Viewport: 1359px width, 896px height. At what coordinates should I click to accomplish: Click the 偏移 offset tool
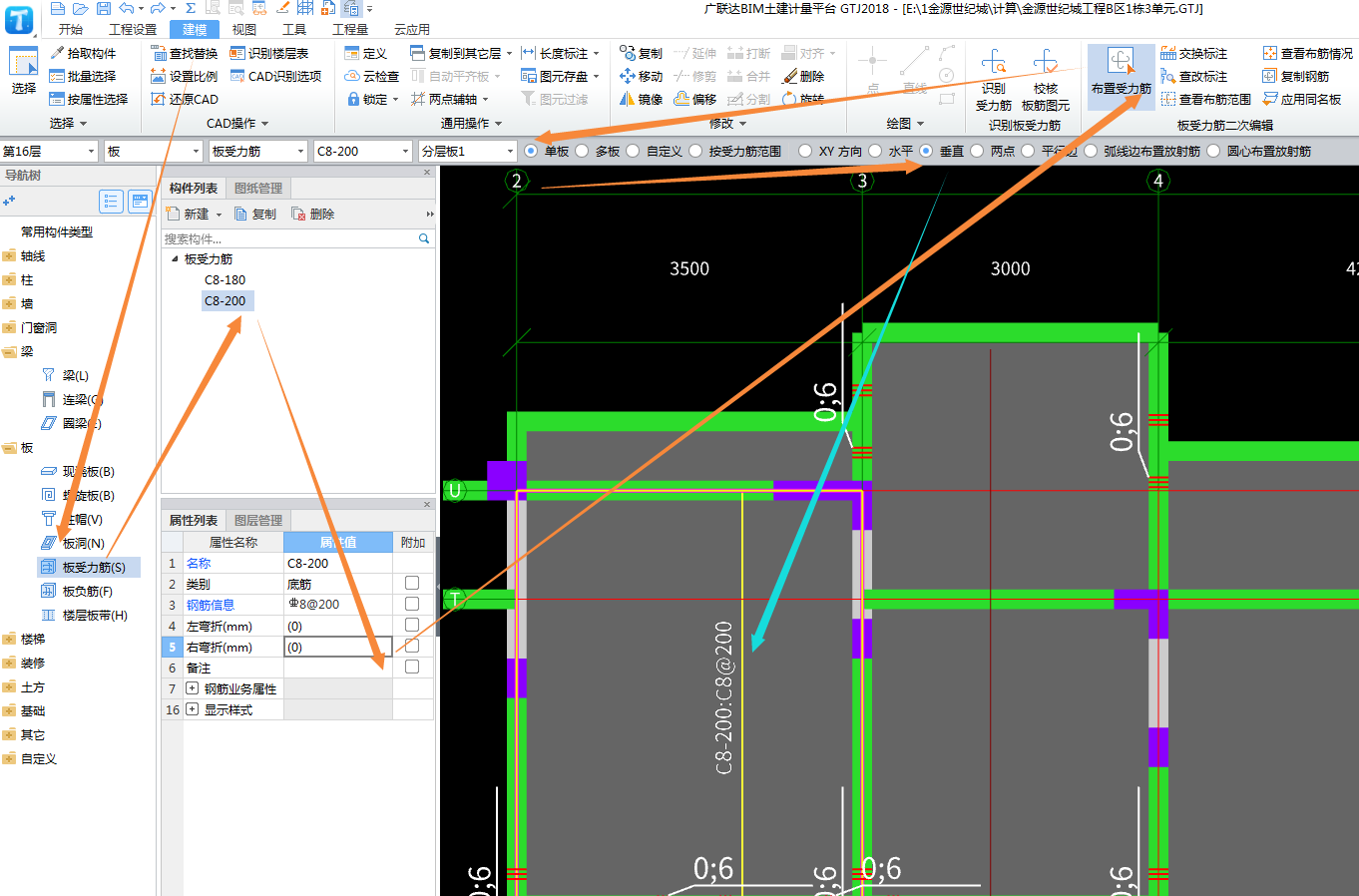click(694, 99)
